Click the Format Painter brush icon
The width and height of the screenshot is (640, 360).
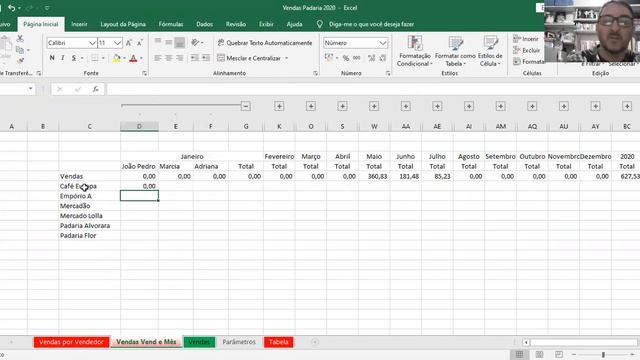coord(20,60)
